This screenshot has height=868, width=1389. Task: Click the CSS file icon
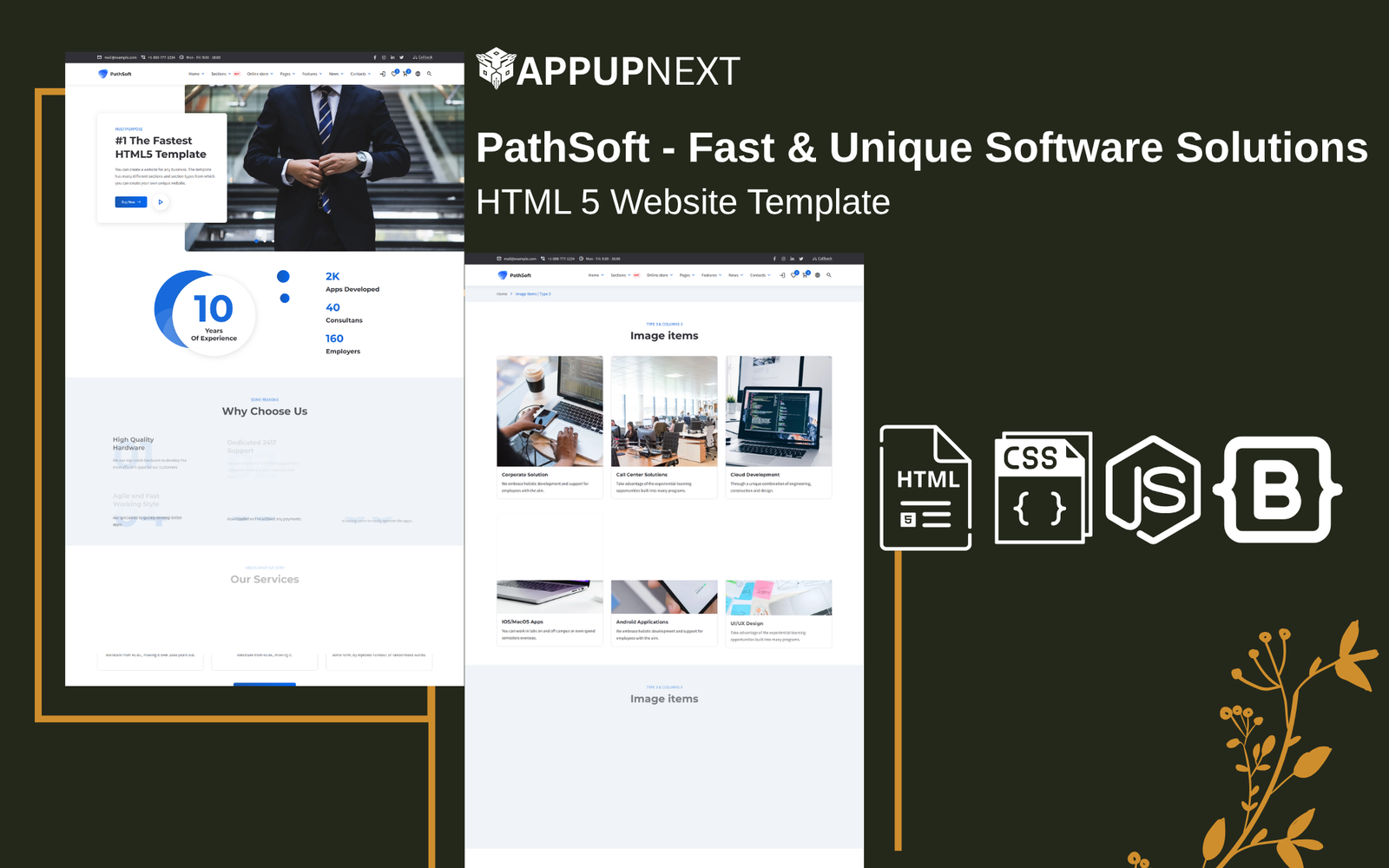tap(1042, 488)
